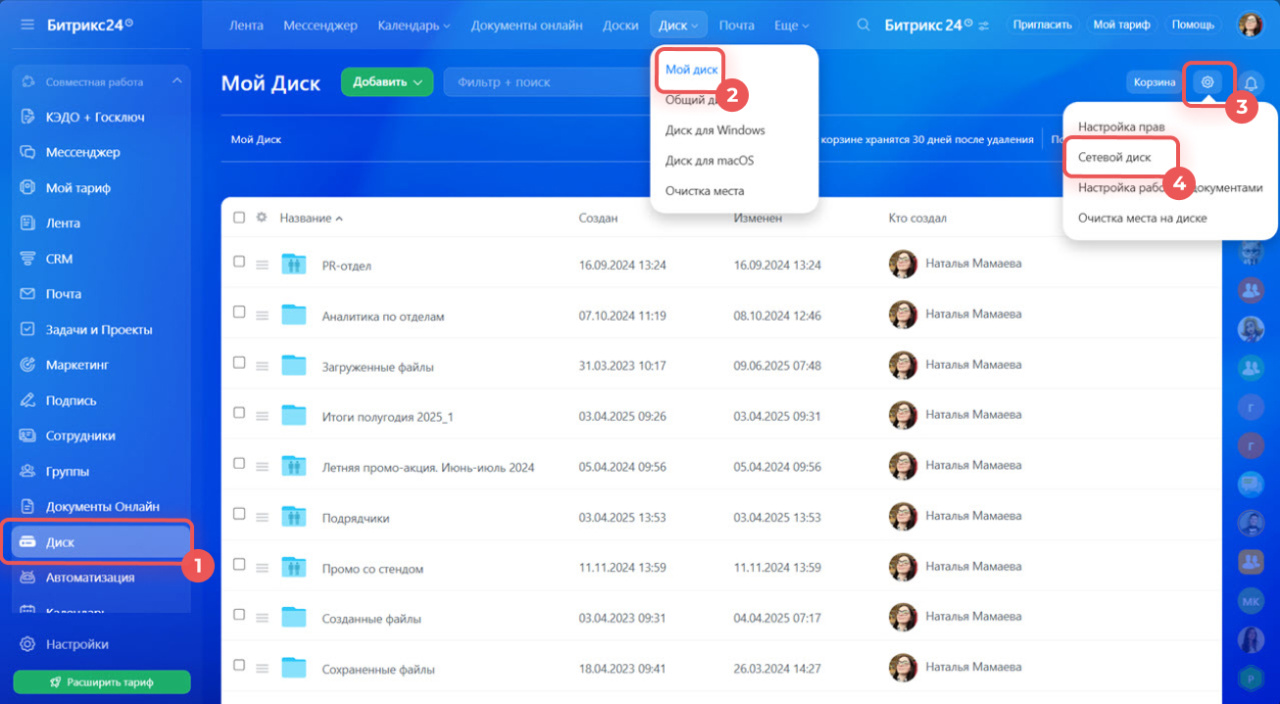Open user profile avatar in top right

1250,25
